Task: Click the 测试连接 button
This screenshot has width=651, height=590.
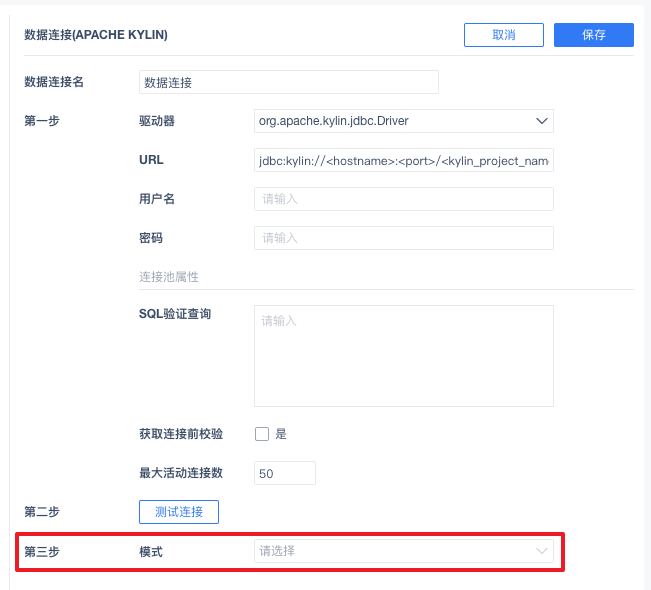Action: (x=179, y=512)
